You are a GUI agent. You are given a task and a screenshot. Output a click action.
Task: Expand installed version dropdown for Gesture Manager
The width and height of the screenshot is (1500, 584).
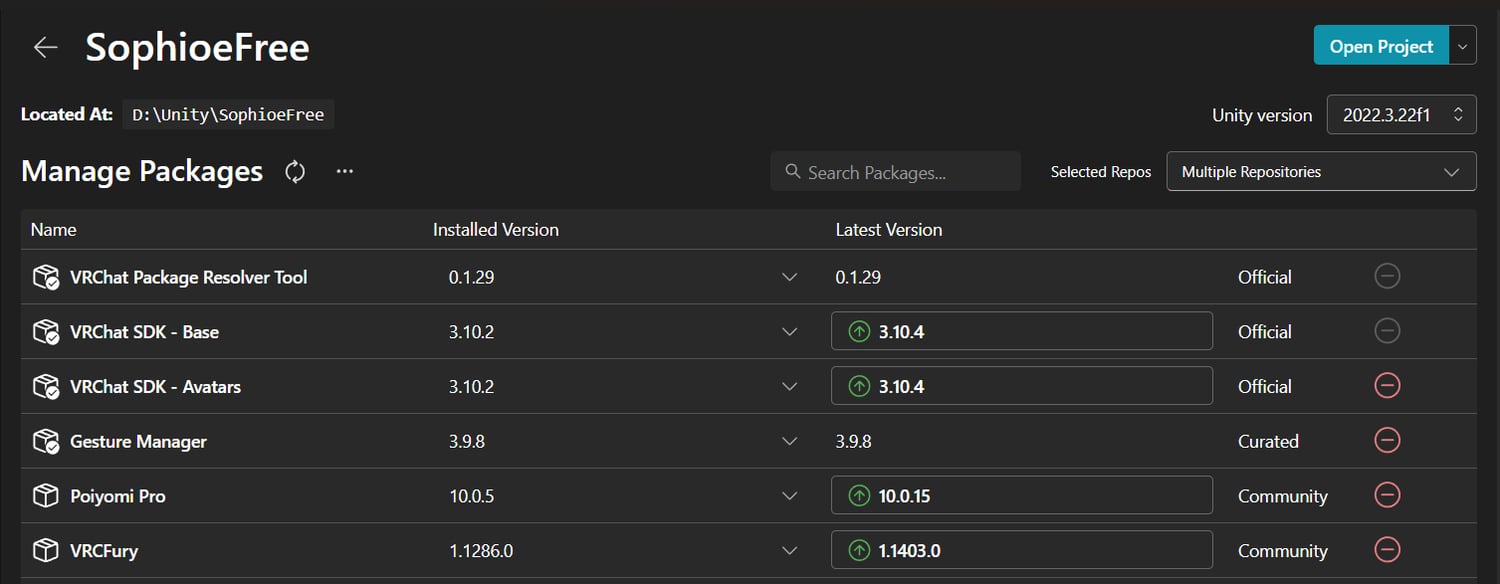[x=790, y=441]
